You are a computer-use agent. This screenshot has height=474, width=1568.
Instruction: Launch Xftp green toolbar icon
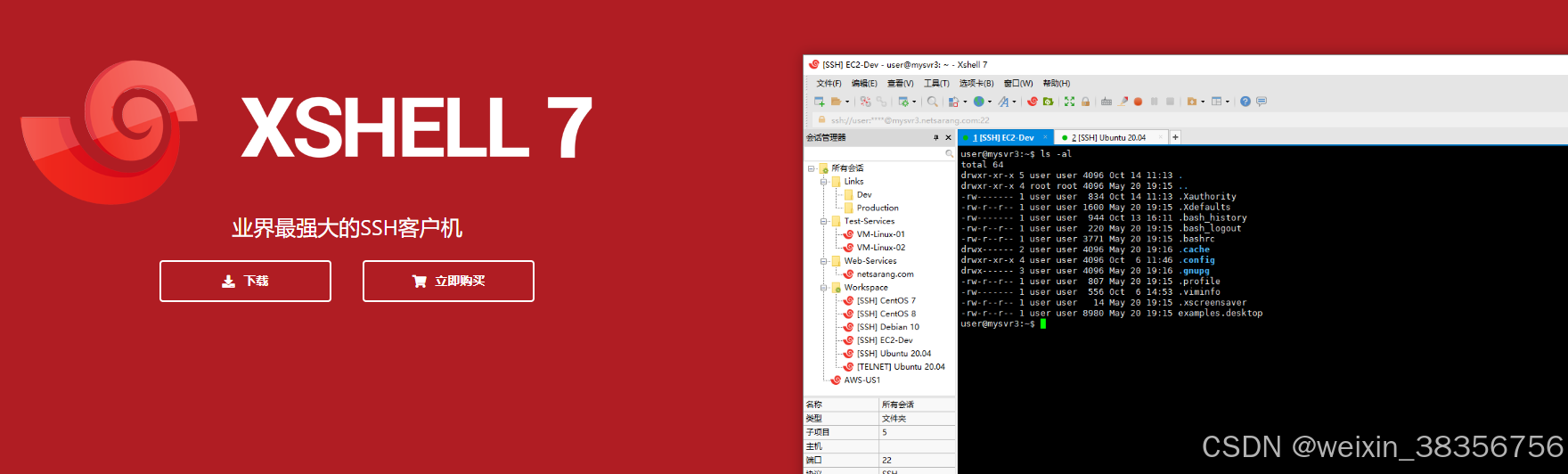tap(1048, 102)
